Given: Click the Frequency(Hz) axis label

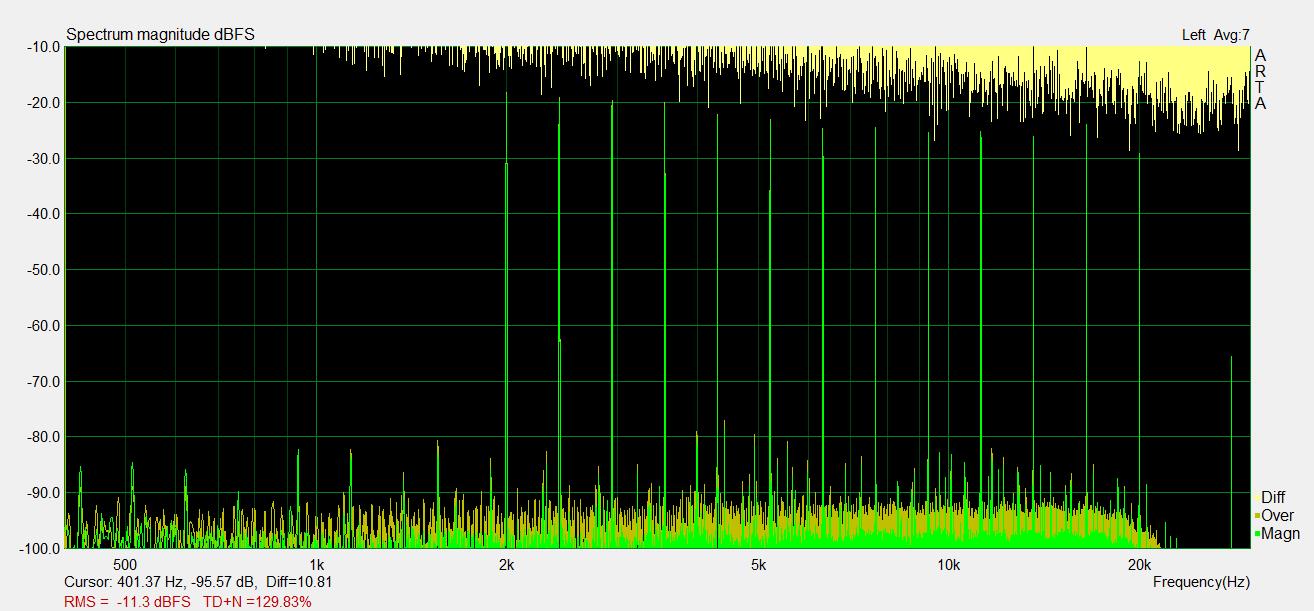Looking at the screenshot, I should [1201, 582].
